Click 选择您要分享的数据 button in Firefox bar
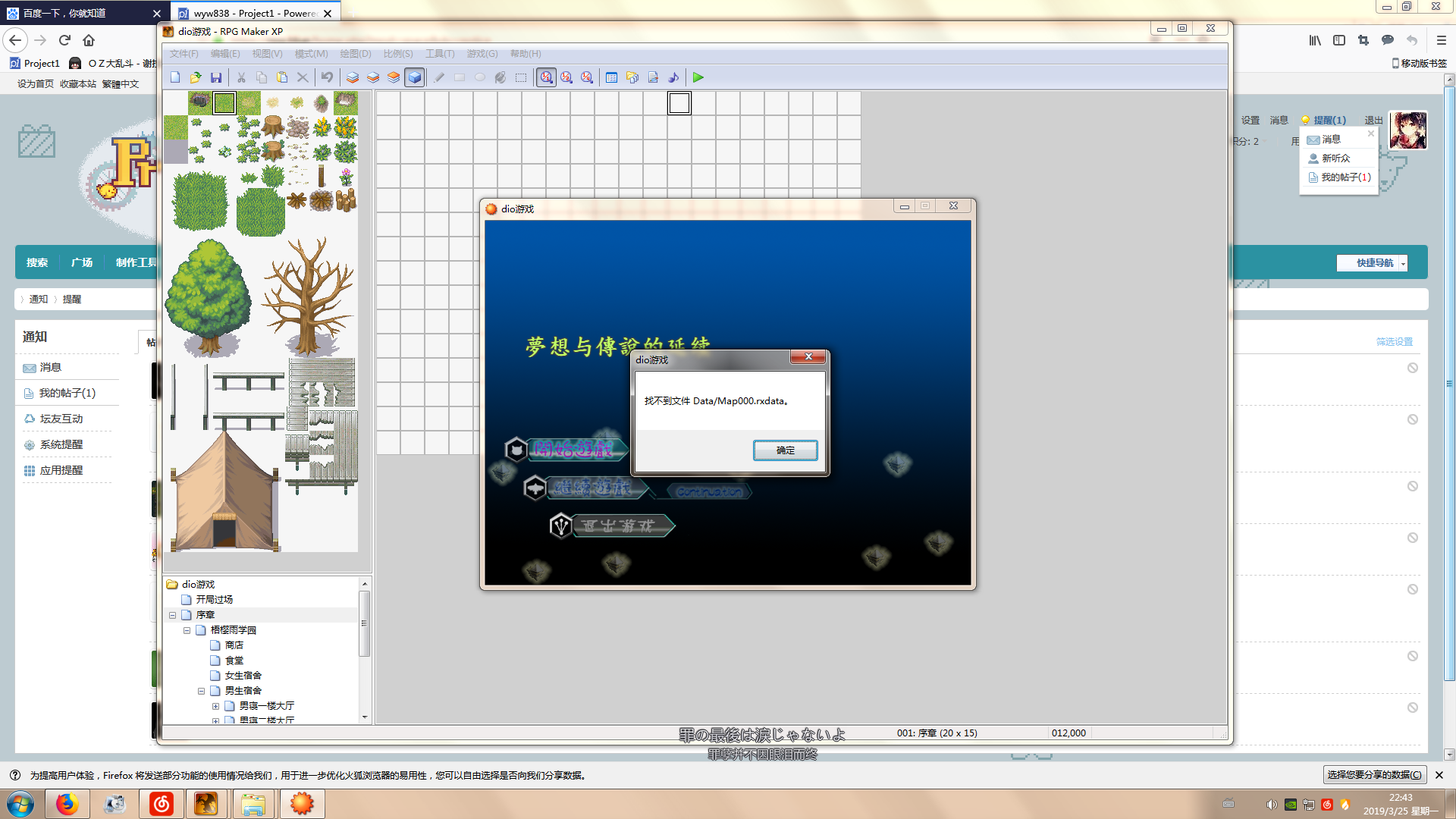 click(1374, 775)
